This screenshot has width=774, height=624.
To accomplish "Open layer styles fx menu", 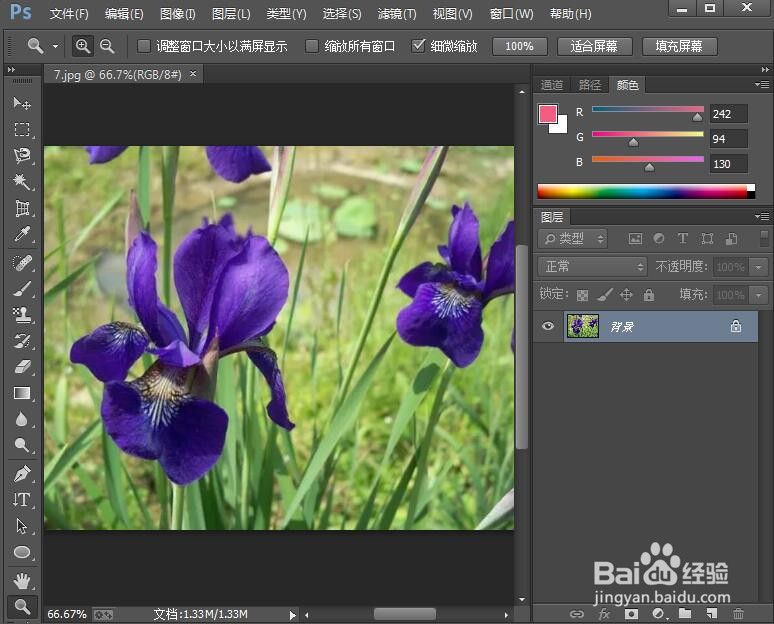I will (x=604, y=614).
